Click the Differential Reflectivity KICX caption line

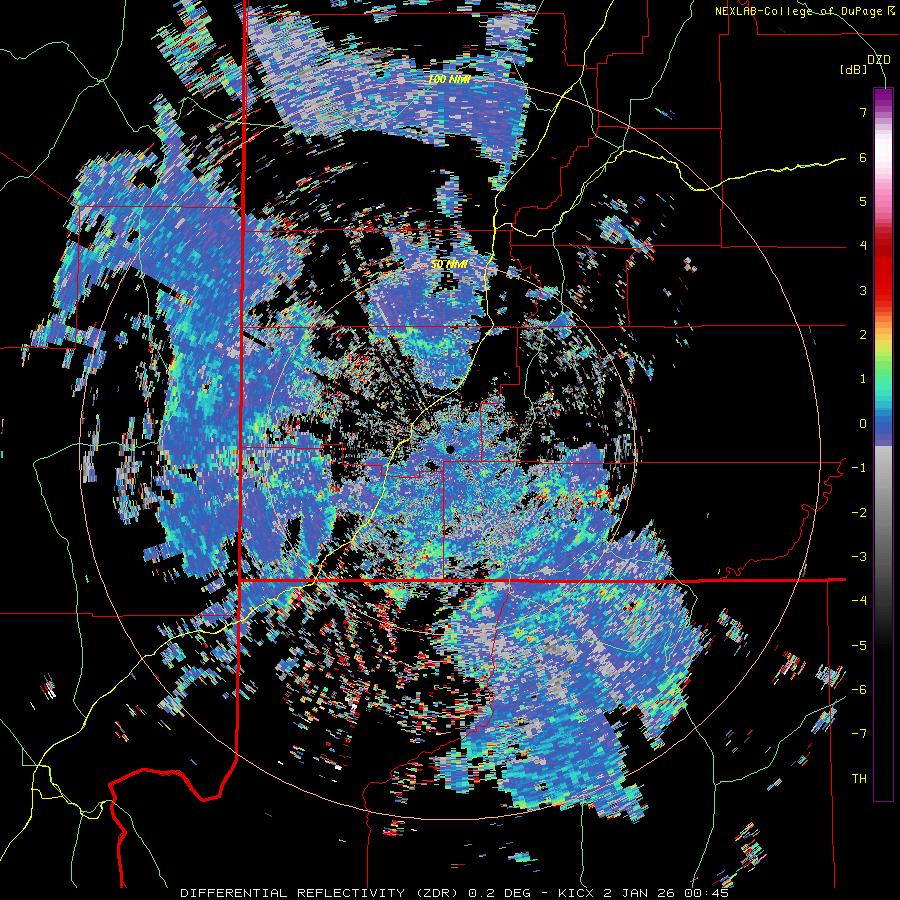pyautogui.click(x=455, y=893)
